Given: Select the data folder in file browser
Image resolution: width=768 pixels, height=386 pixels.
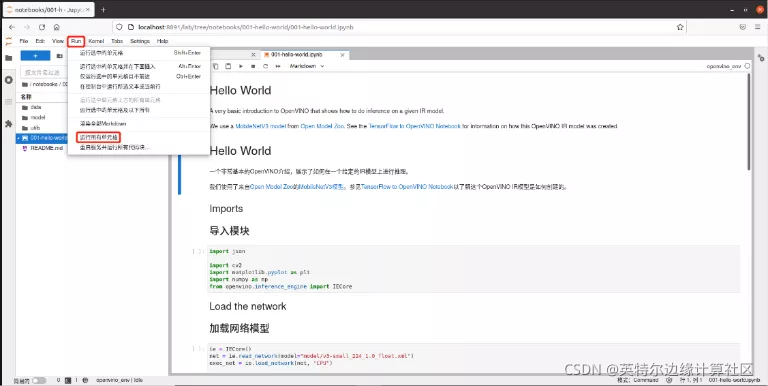Looking at the screenshot, I should click(36, 107).
